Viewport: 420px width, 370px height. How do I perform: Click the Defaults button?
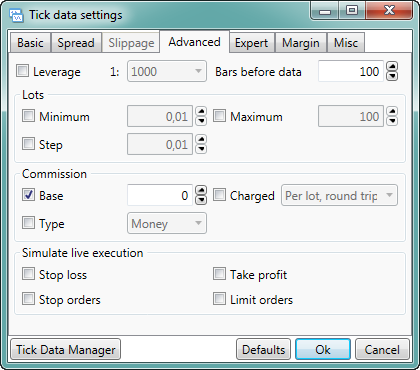tap(263, 349)
